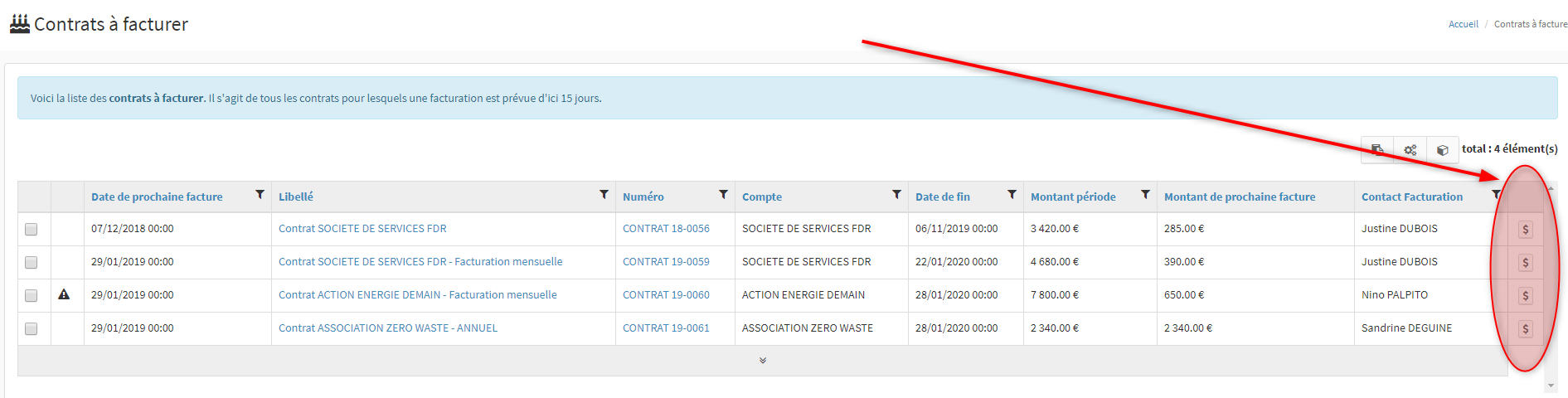Click the 3 420.00 € period amount

[x=1055, y=229]
